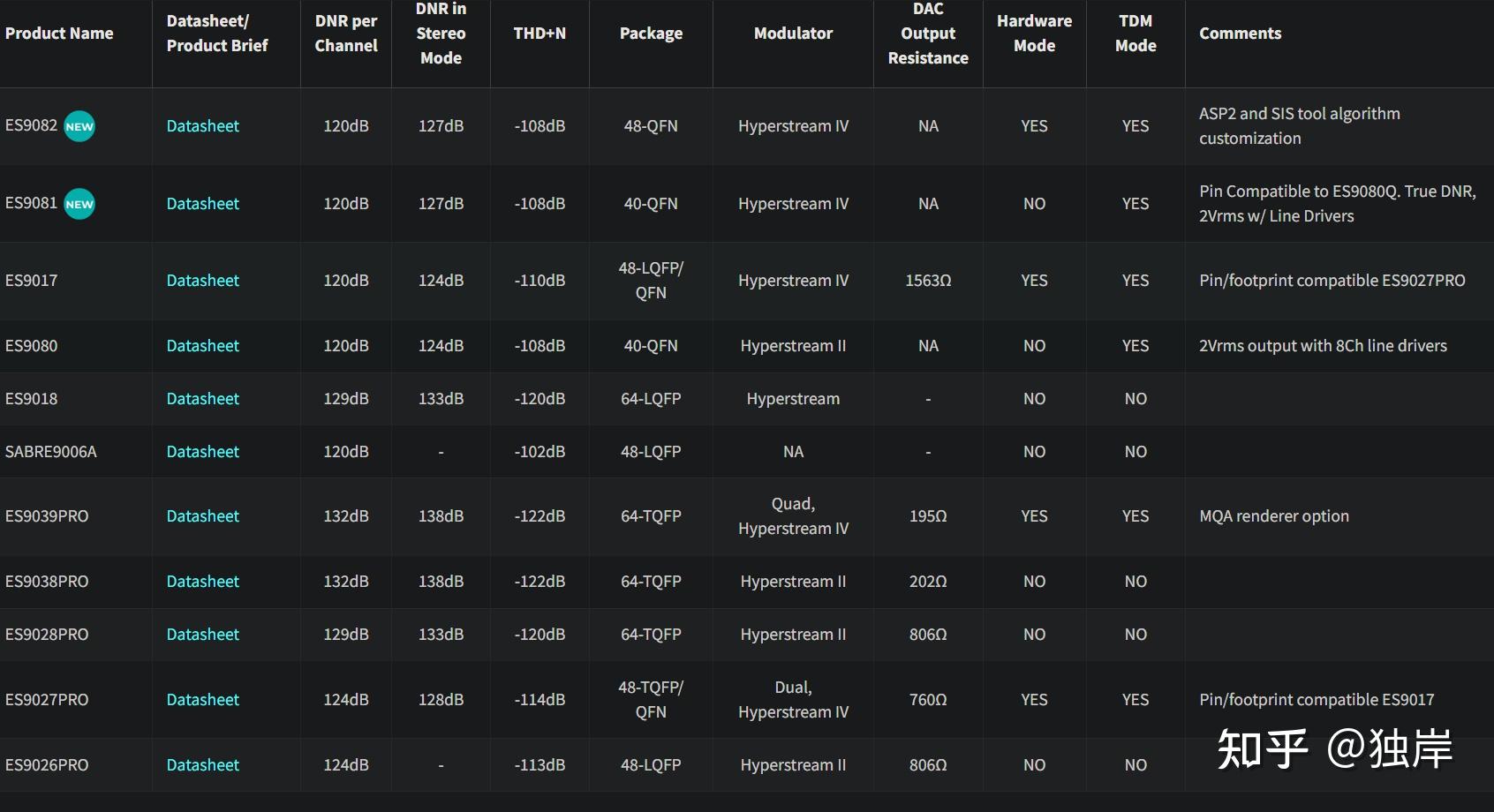The height and width of the screenshot is (812, 1494).
Task: Open the ES9039PRO Datasheet link
Action: (x=202, y=516)
